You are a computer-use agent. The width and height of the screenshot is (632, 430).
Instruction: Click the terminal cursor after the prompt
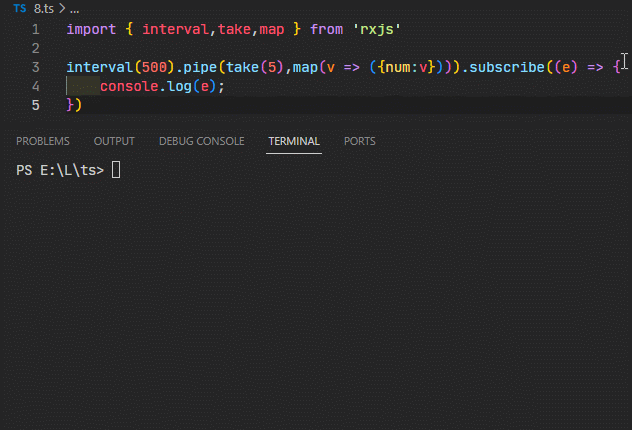[116, 170]
